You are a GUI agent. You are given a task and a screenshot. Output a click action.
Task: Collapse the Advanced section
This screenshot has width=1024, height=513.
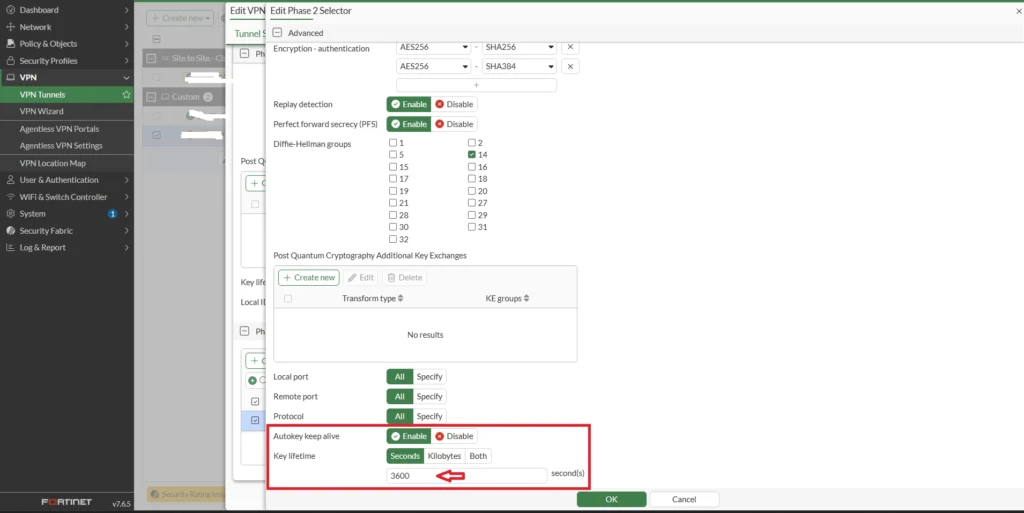[x=277, y=33]
